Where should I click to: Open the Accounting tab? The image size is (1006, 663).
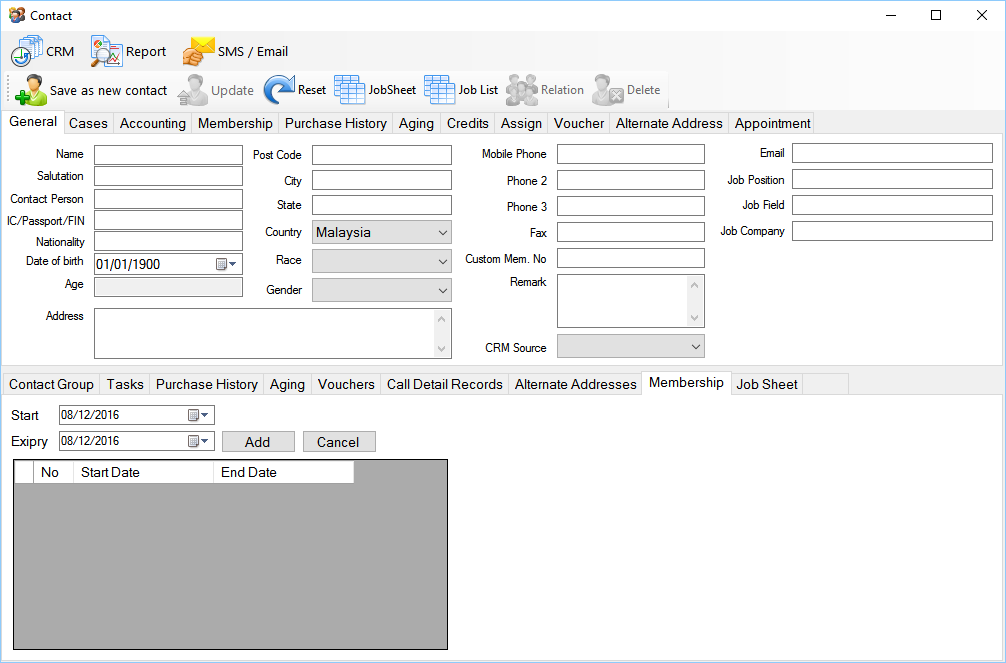[153, 123]
